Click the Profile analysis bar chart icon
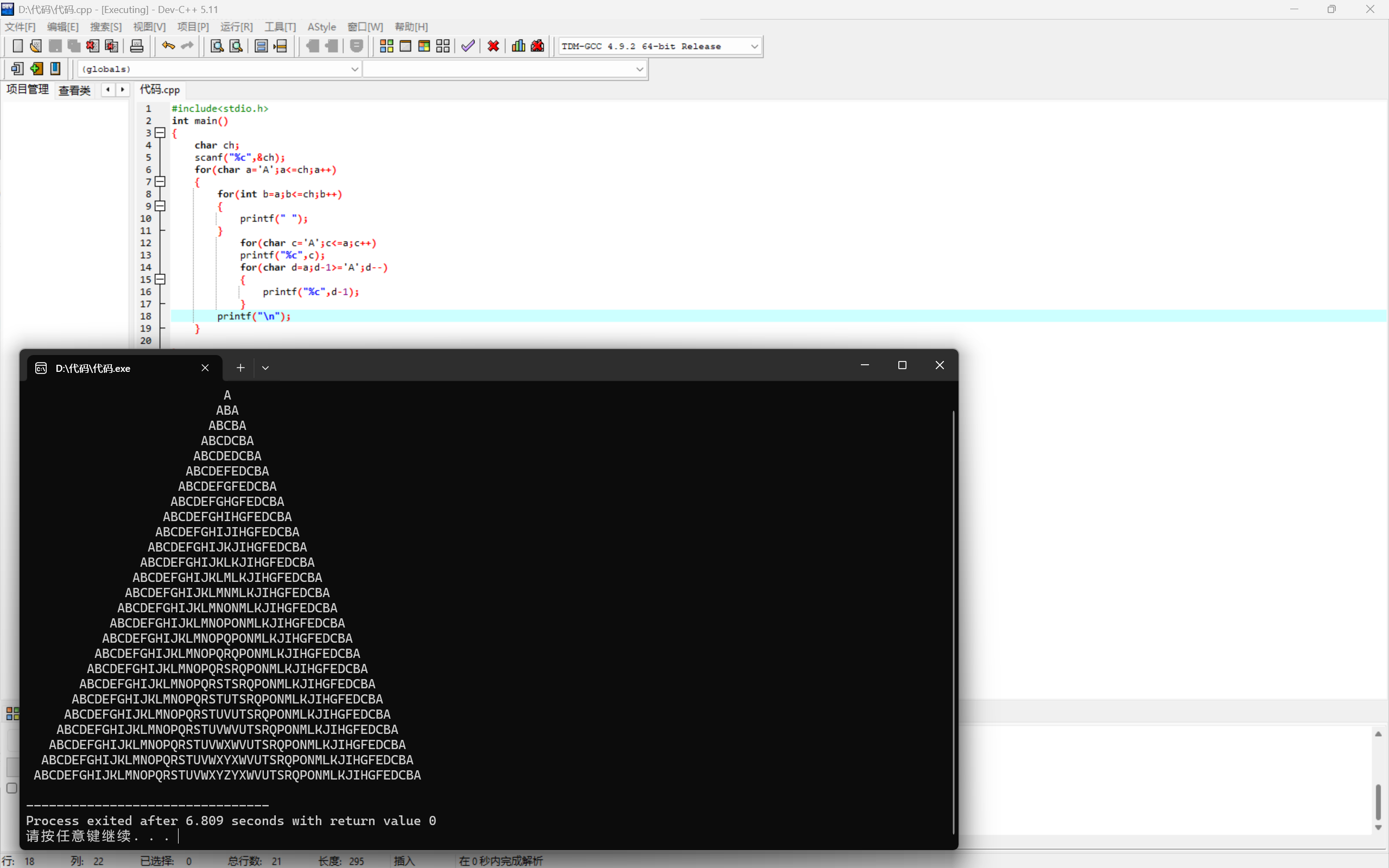 pos(518,46)
